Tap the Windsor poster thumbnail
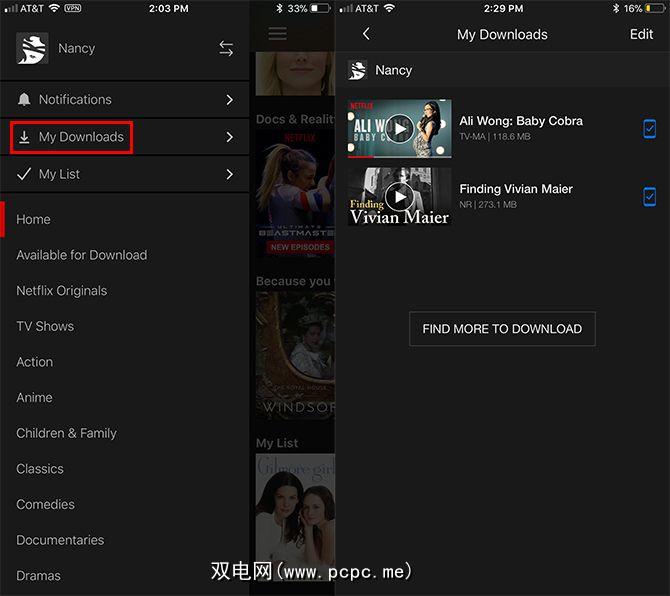Image resolution: width=670 pixels, height=596 pixels. tap(295, 355)
